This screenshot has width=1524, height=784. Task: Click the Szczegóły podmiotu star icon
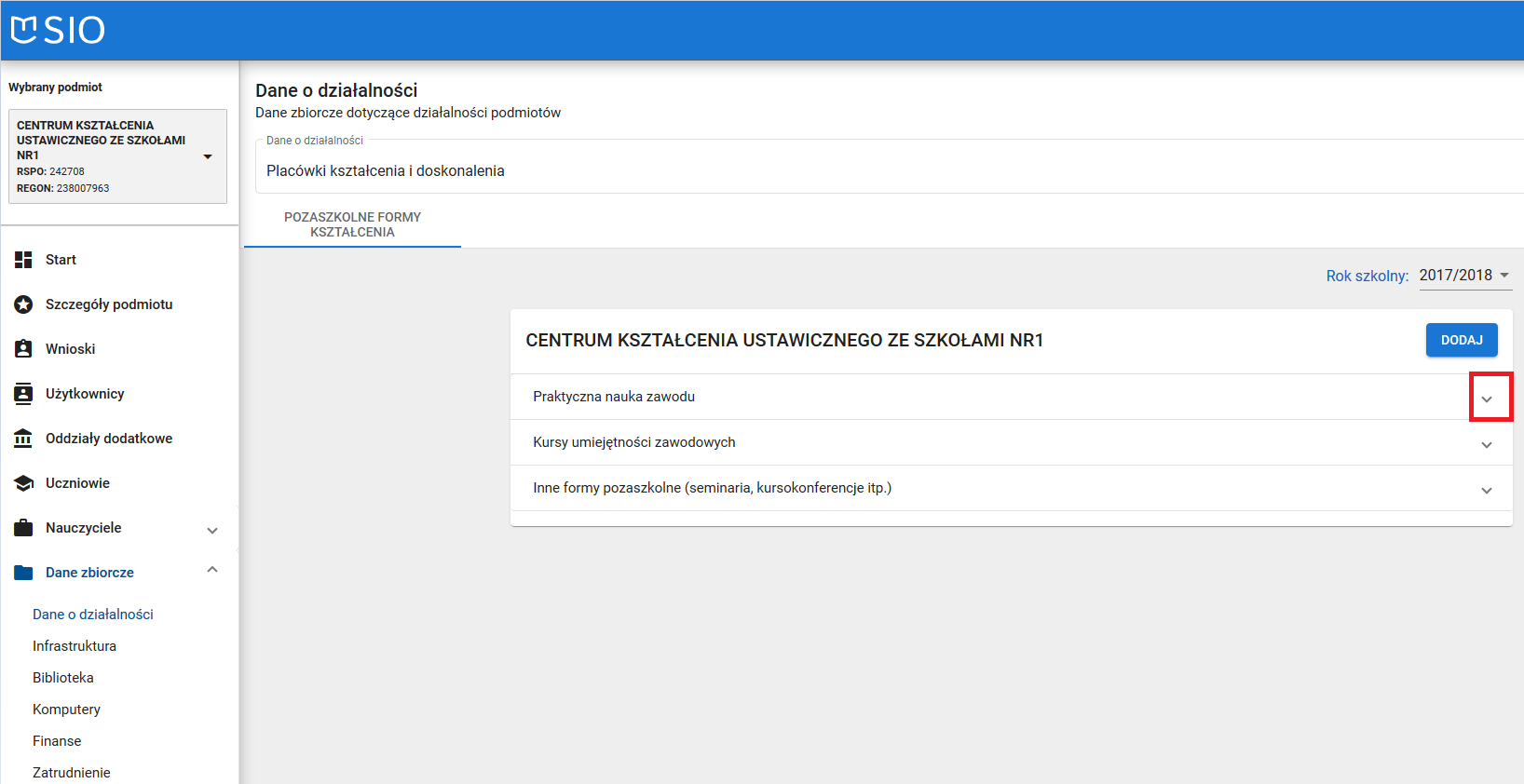click(23, 304)
